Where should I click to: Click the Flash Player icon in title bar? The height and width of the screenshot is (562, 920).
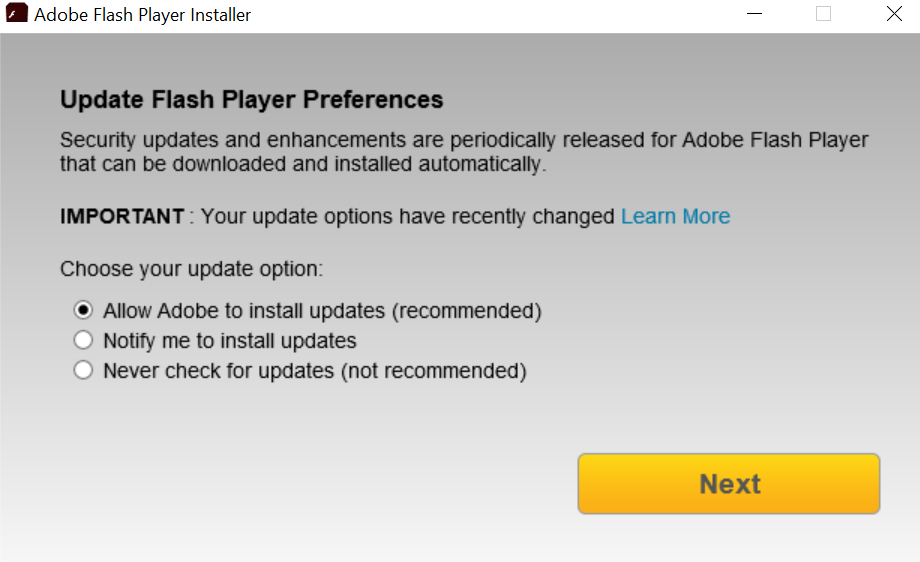point(17,15)
